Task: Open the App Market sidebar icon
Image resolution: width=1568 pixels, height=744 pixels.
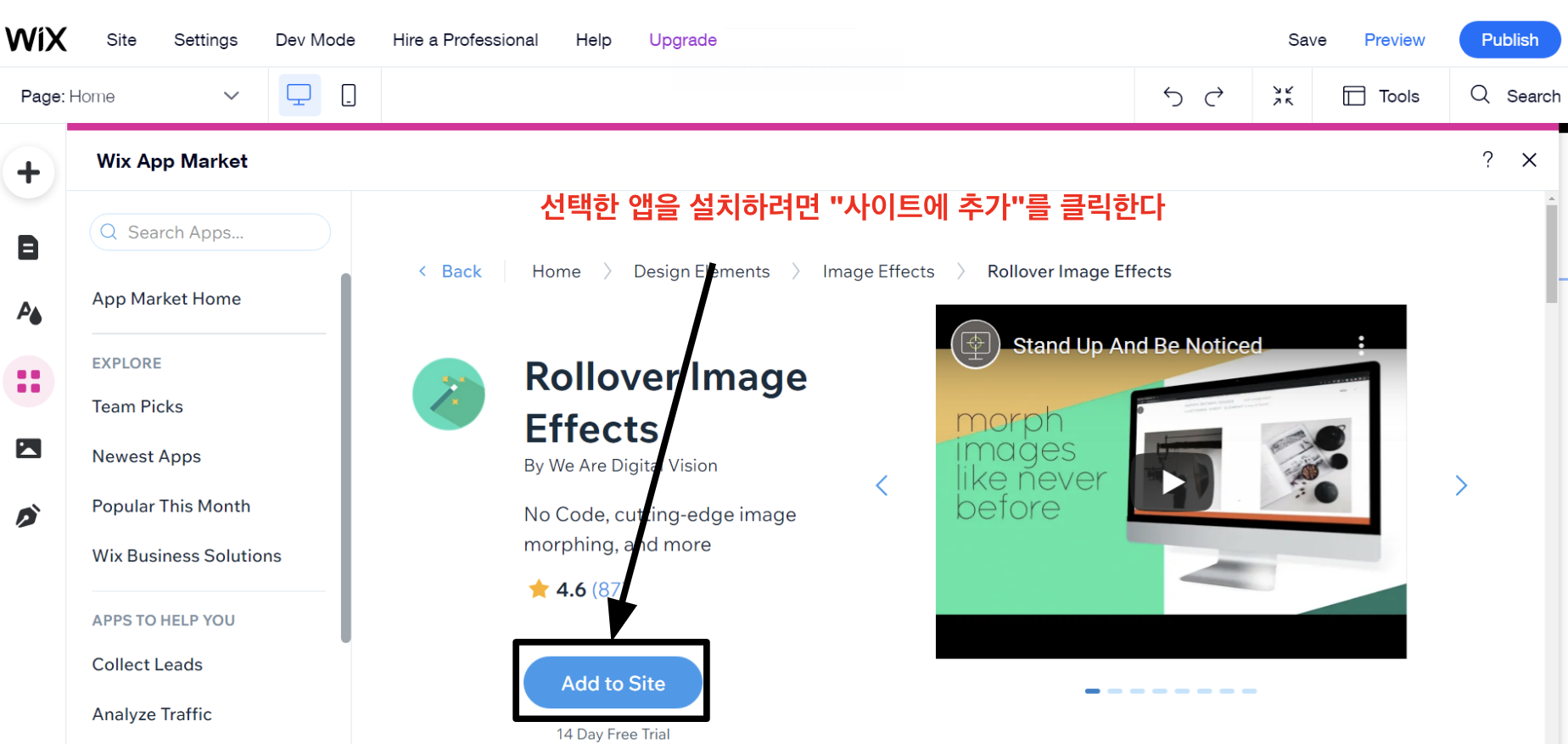Action: [29, 381]
